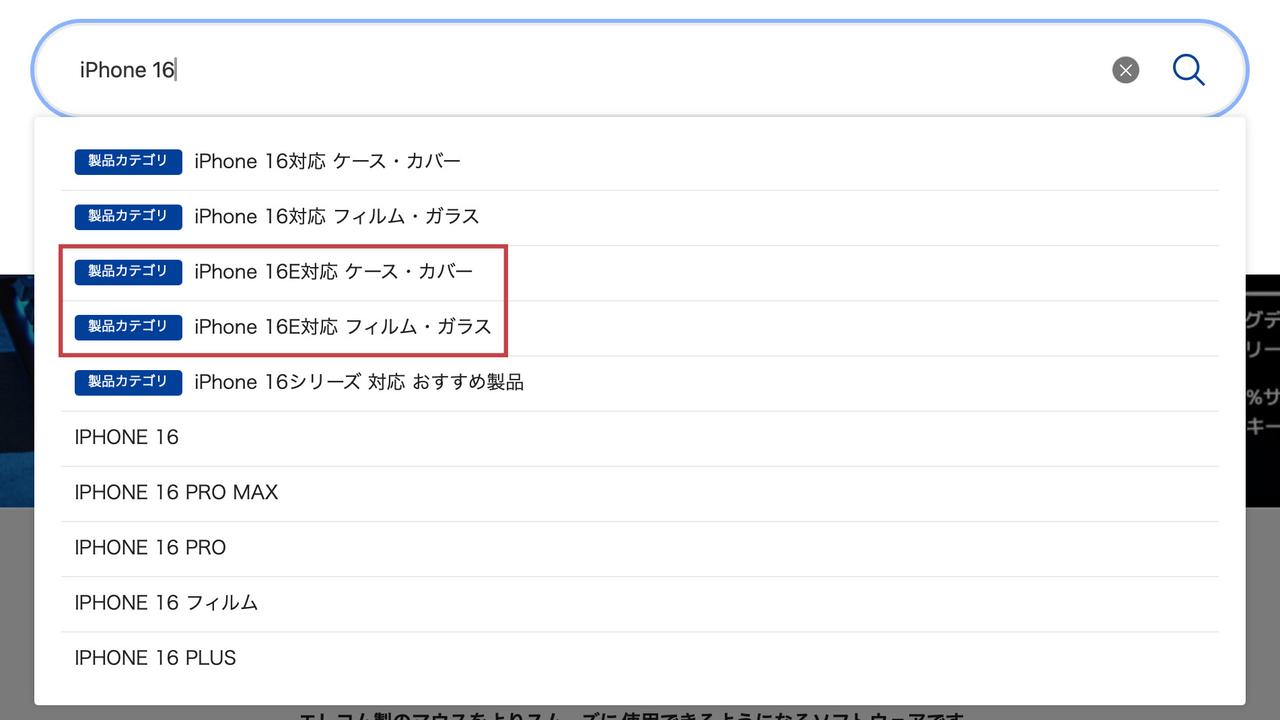Click the magnifying glass search icon
This screenshot has height=720, width=1280.
[1188, 70]
